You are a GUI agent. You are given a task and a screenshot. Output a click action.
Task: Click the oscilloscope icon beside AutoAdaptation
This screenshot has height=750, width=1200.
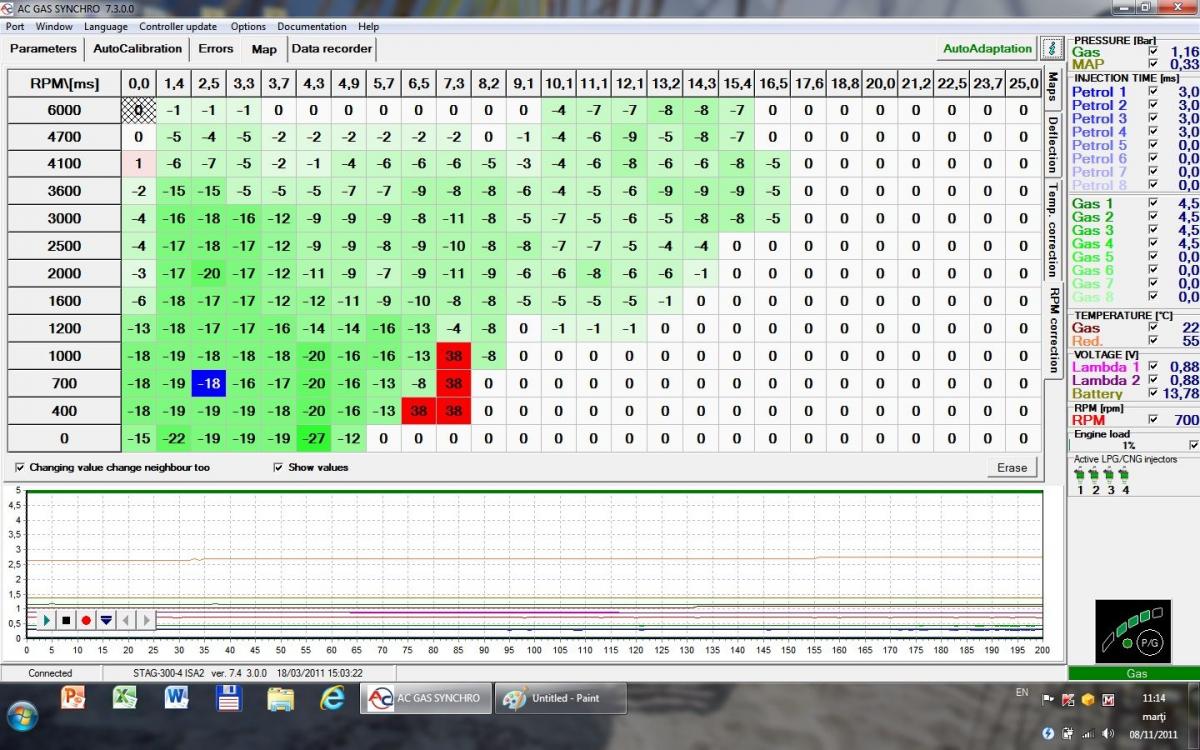click(x=1051, y=48)
